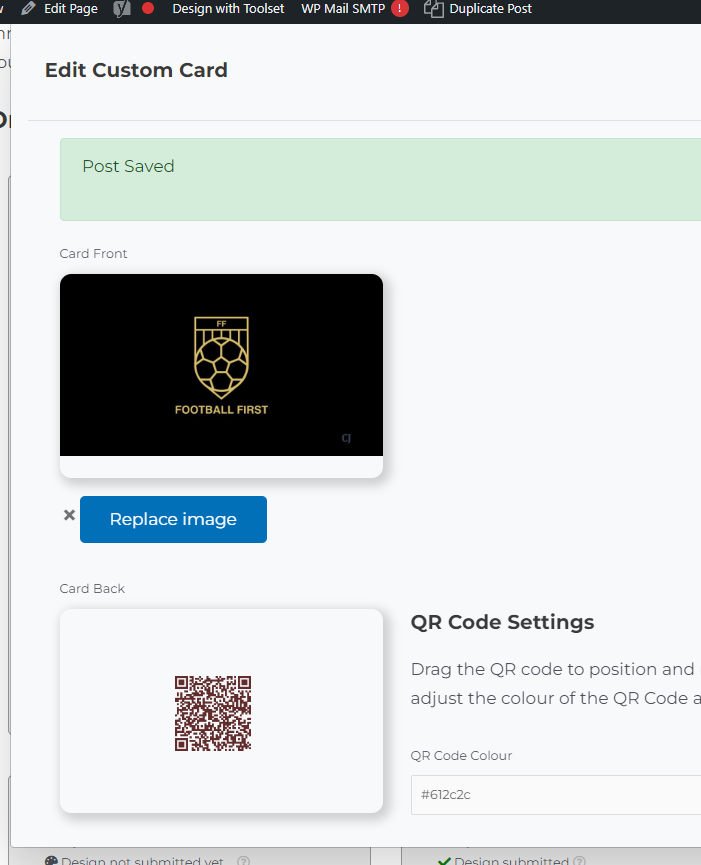The image size is (701, 865).
Task: Select the QR code on card back
Action: click(213, 713)
